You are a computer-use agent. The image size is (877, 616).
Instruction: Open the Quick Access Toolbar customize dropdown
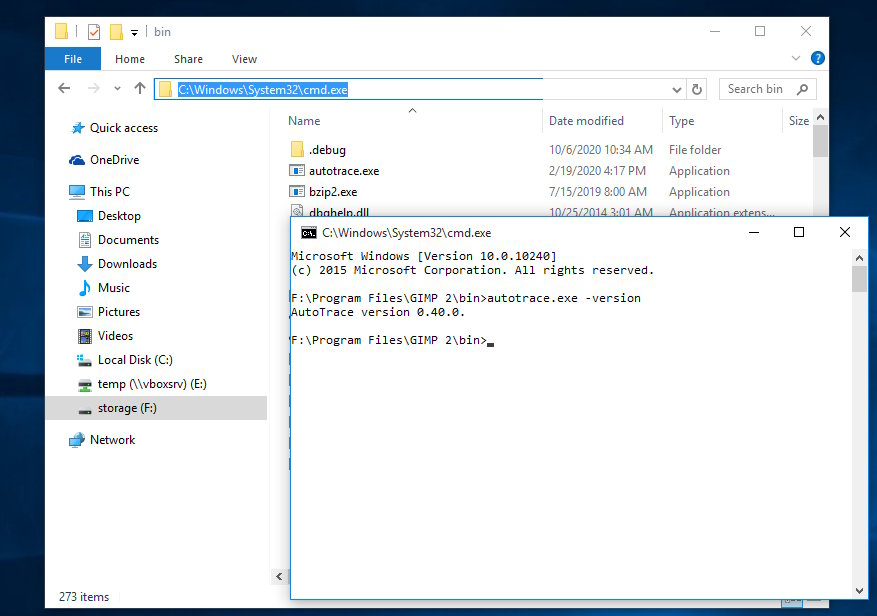(135, 33)
